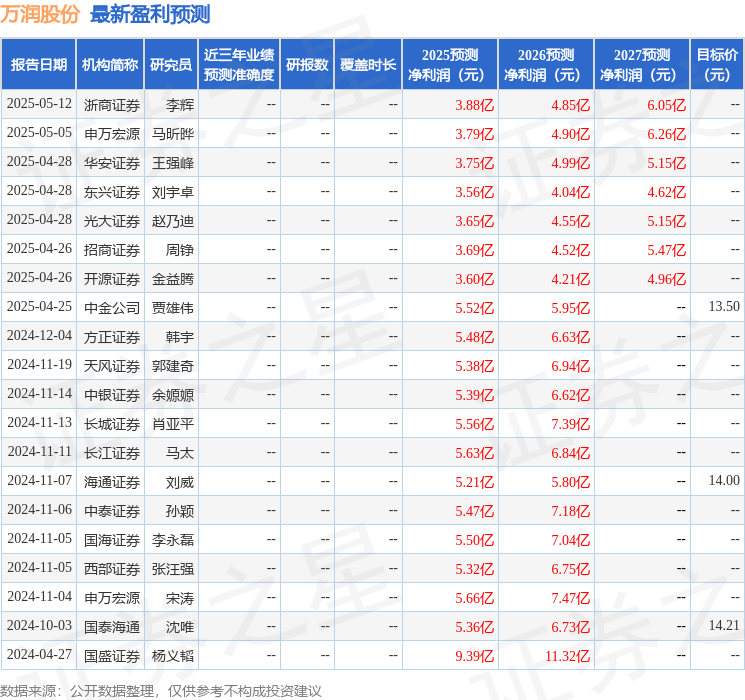Click date cell 2025-05-05
Viewport: 745px width, 700px height.
(x=39, y=133)
